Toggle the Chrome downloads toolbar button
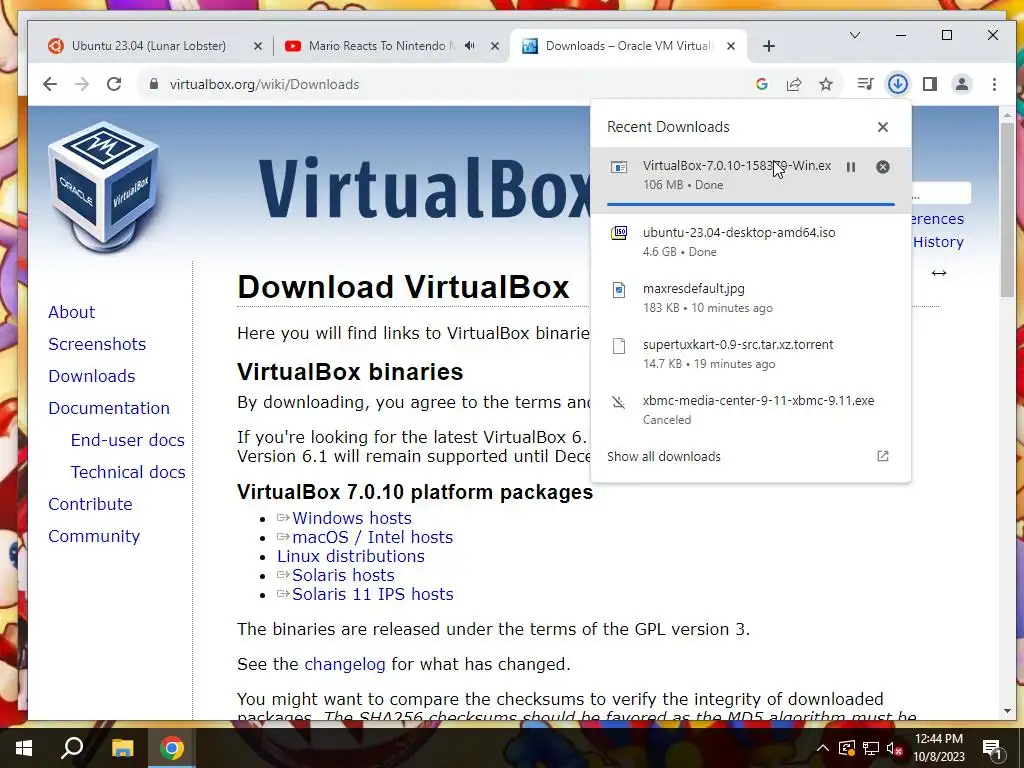 tap(898, 84)
